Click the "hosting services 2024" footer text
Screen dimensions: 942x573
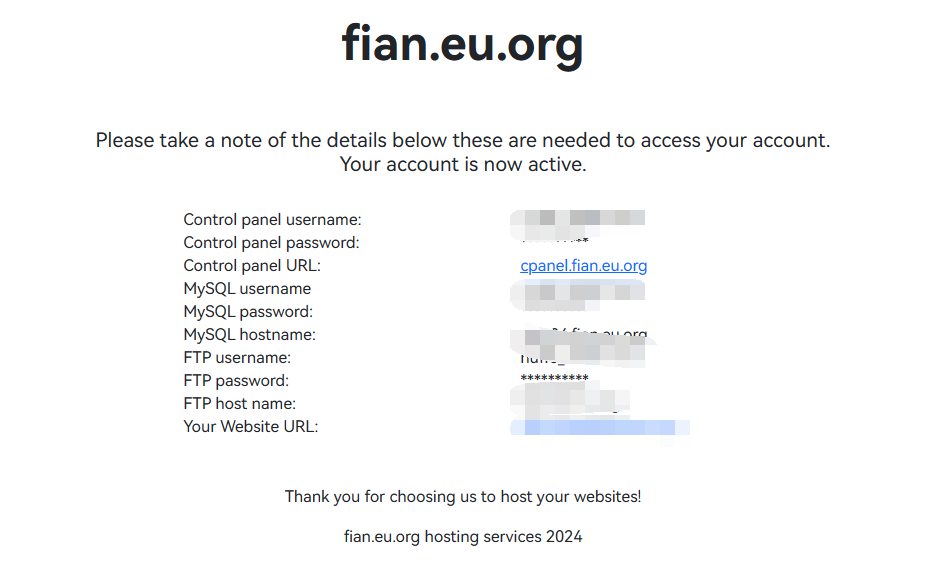tap(463, 537)
